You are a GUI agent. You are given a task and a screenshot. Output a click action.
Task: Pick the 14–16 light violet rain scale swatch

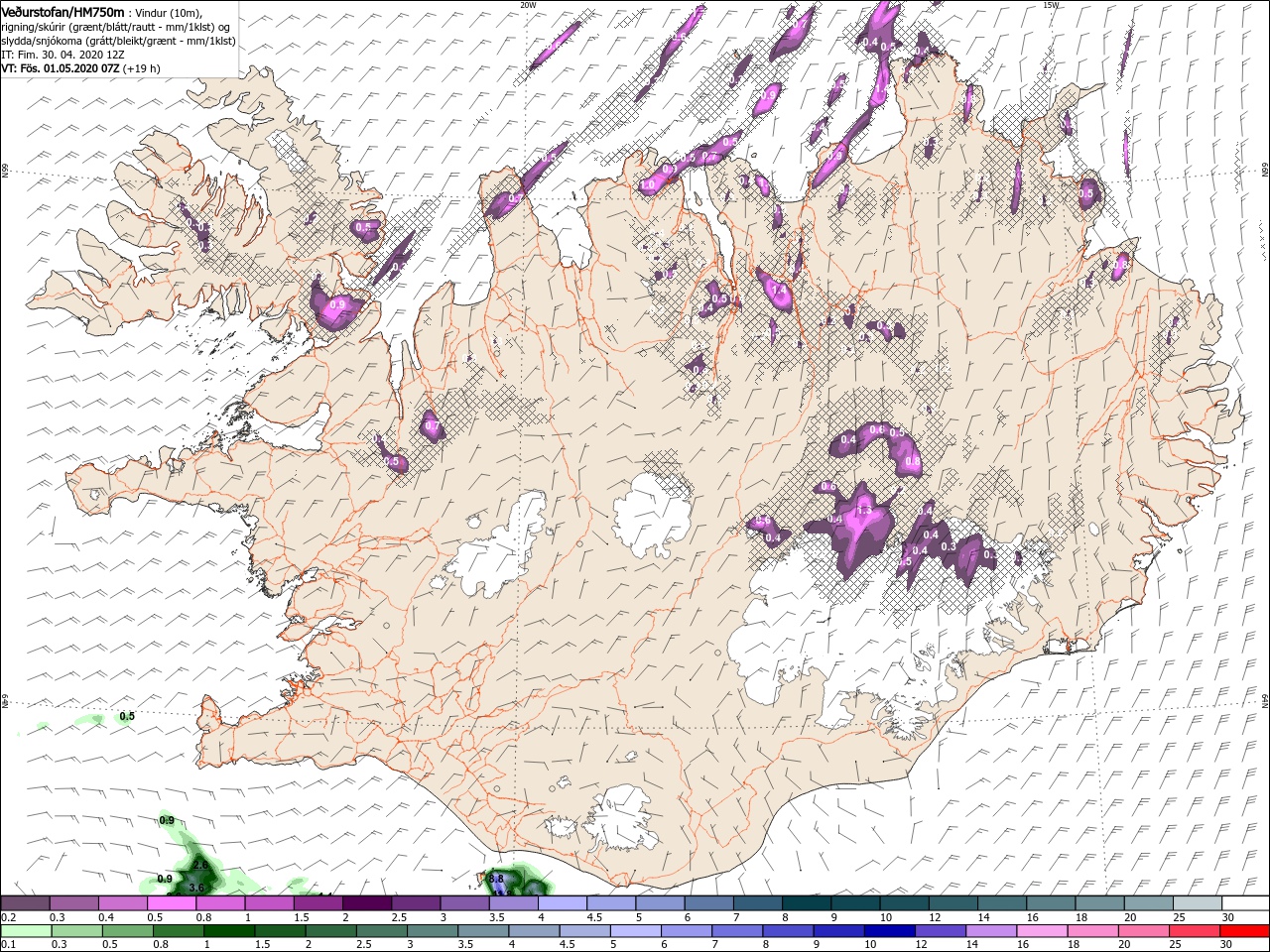tap(989, 930)
